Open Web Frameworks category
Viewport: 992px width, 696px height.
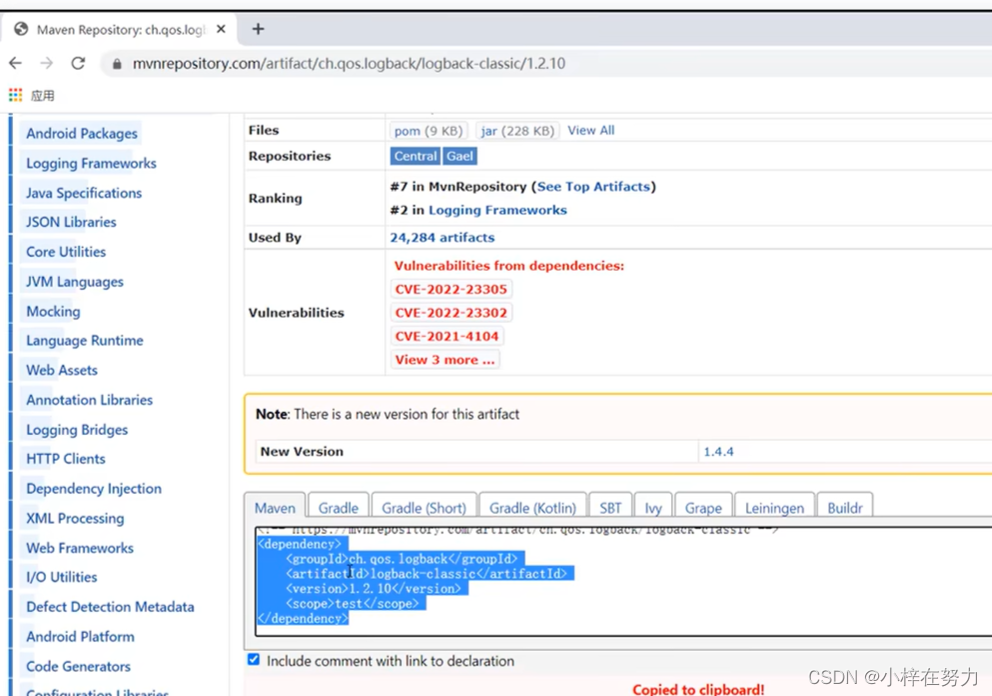80,548
